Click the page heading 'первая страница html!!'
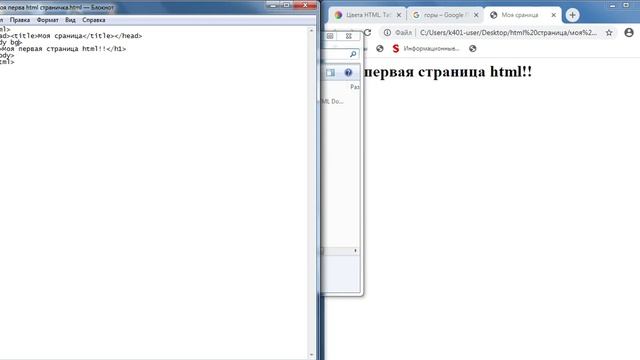 tap(449, 72)
